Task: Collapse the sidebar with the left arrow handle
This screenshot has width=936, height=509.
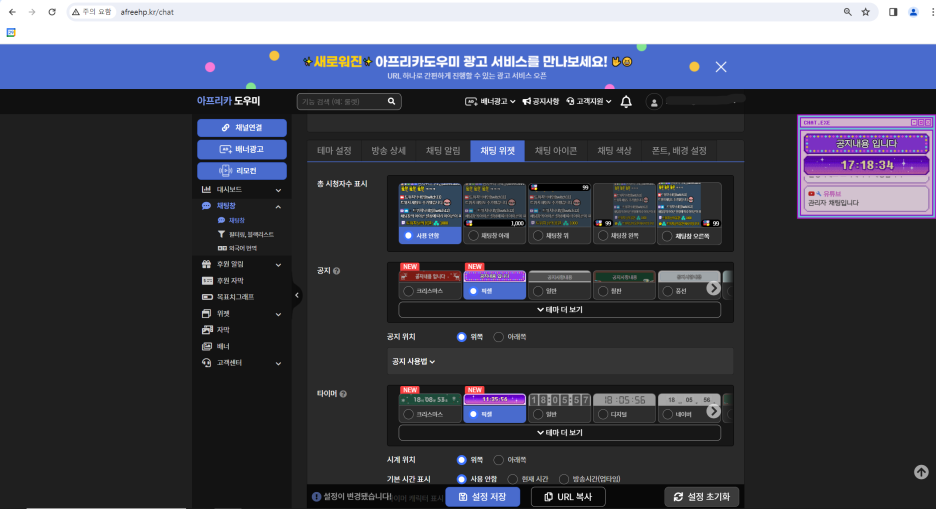Action: (297, 295)
